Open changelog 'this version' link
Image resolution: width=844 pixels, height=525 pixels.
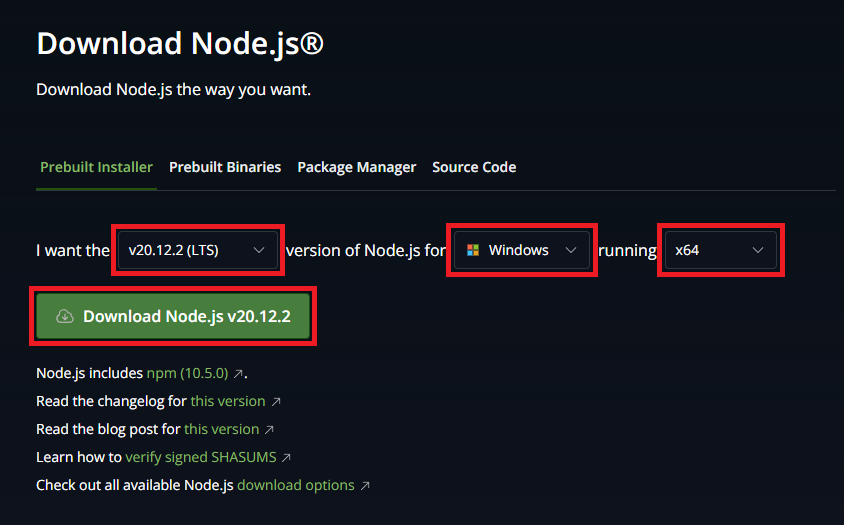(228, 401)
